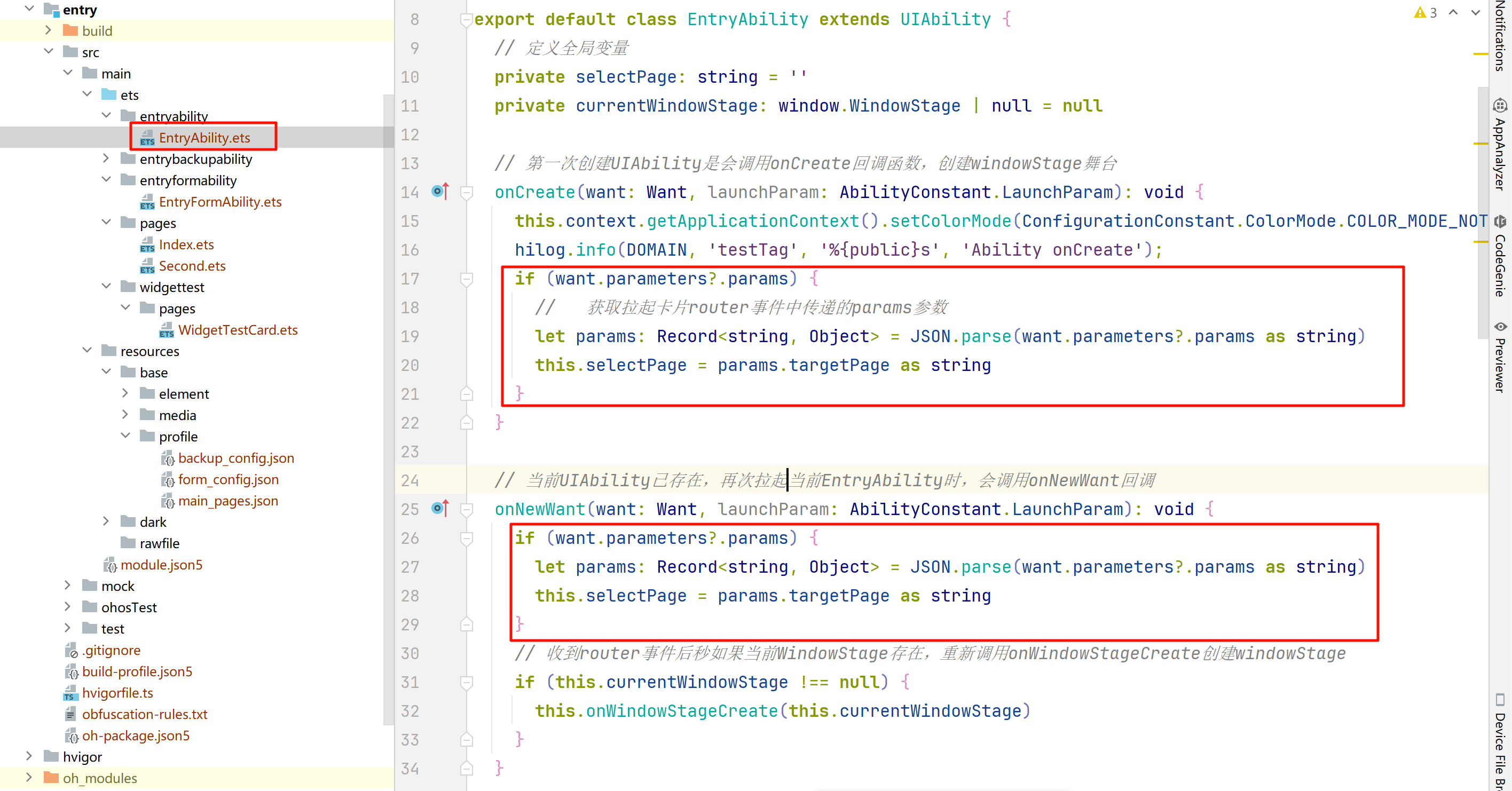This screenshot has height=791, width=1512.
Task: Click the yellow warning stripe marker in error gutter
Action: coord(1480,54)
